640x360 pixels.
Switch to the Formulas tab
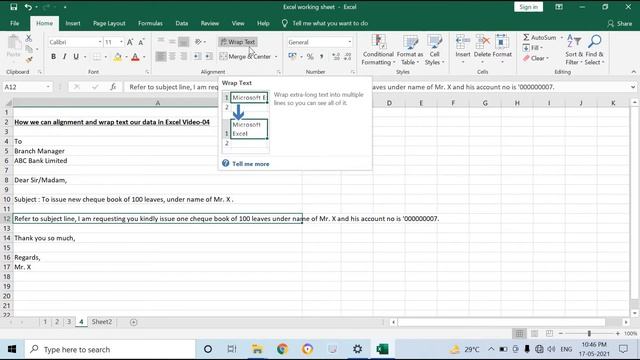150,23
